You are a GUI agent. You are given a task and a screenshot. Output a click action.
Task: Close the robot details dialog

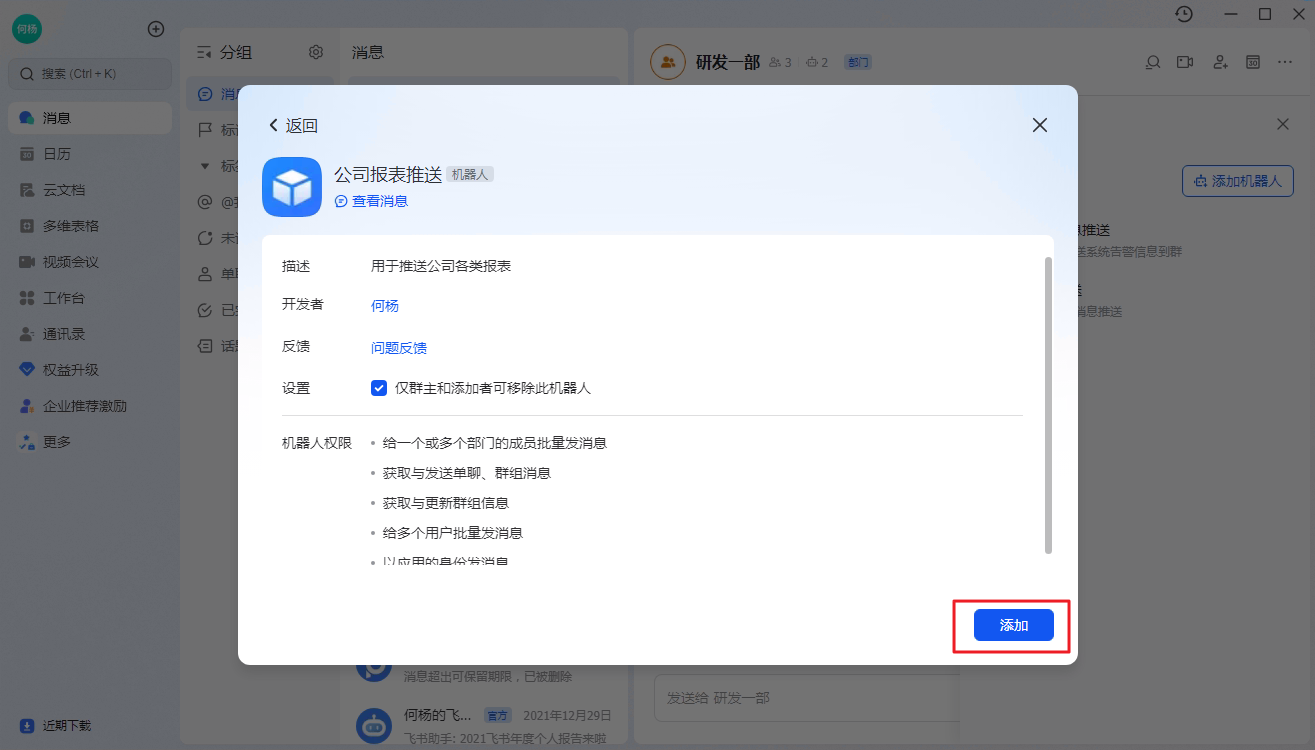point(1039,125)
